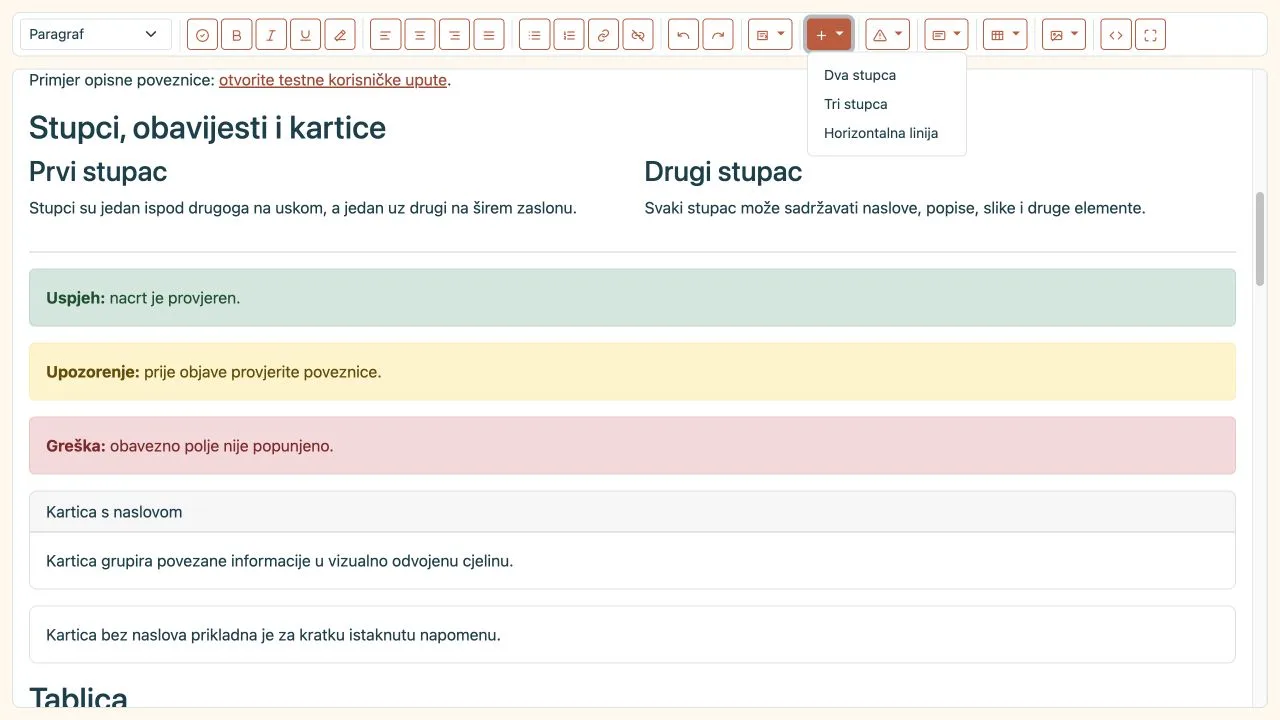Screen dimensions: 1280x720
Task: Undo the last change
Action: click(684, 35)
